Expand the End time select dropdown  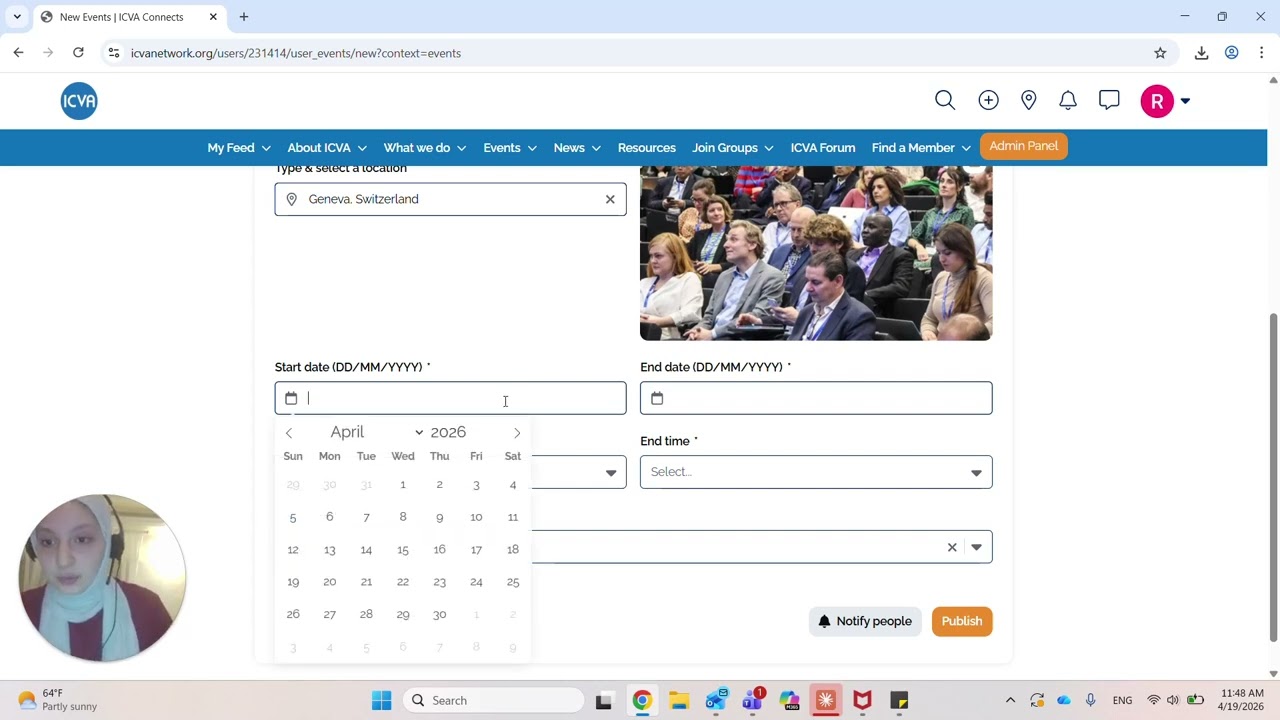(816, 472)
